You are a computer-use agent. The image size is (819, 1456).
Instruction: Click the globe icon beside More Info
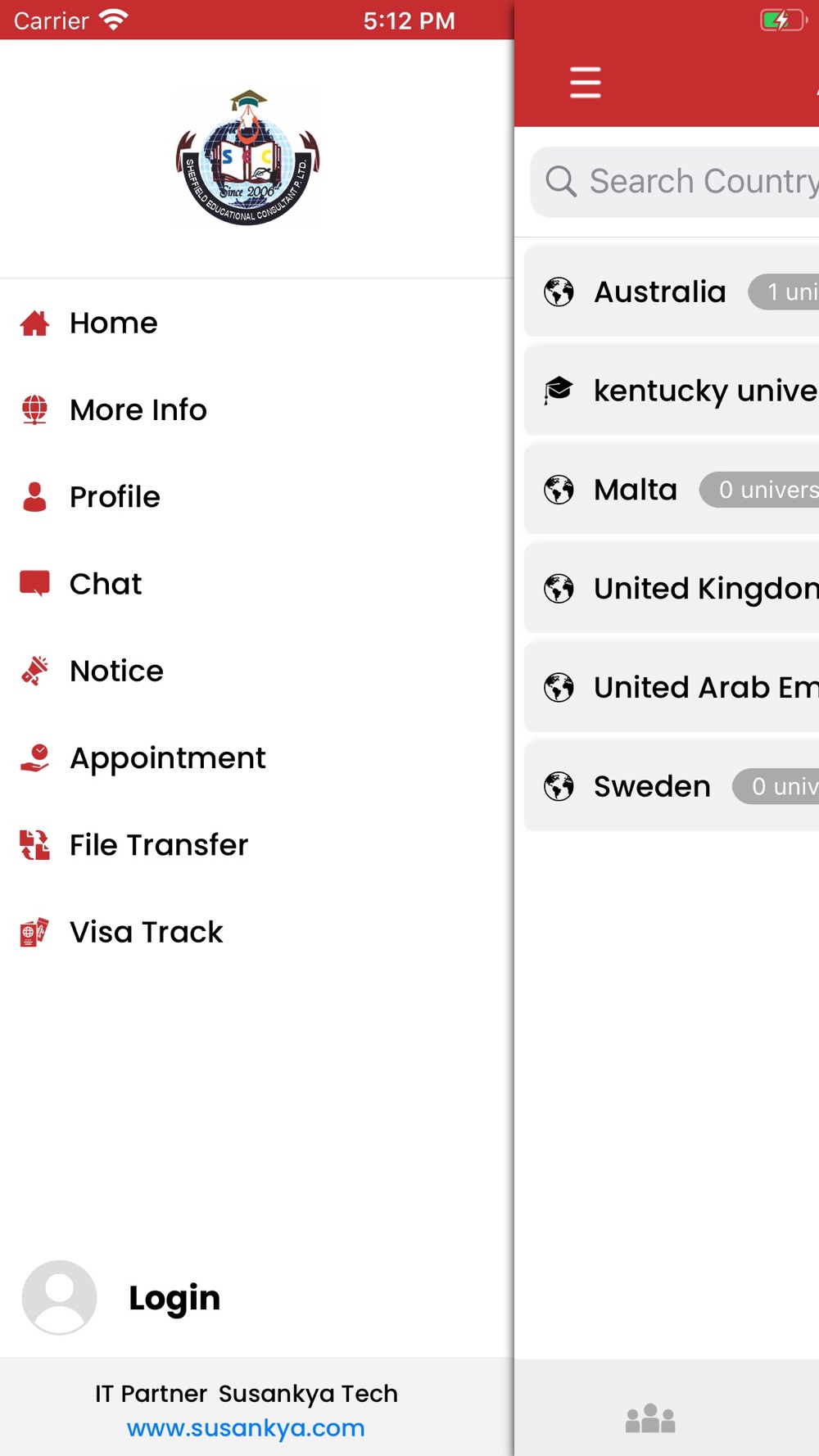pyautogui.click(x=34, y=409)
